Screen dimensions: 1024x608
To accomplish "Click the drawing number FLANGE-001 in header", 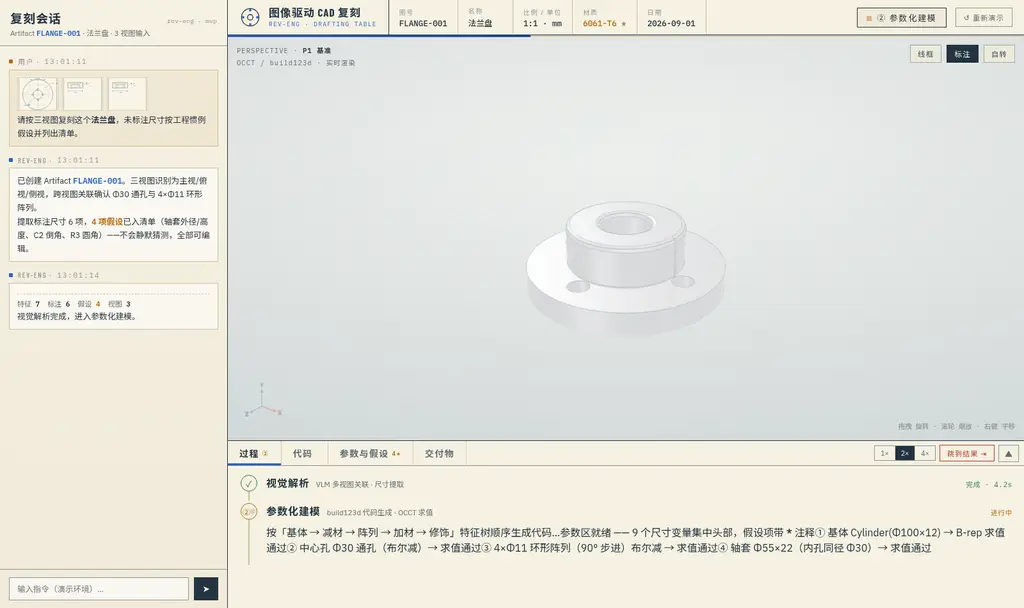I will [423, 24].
